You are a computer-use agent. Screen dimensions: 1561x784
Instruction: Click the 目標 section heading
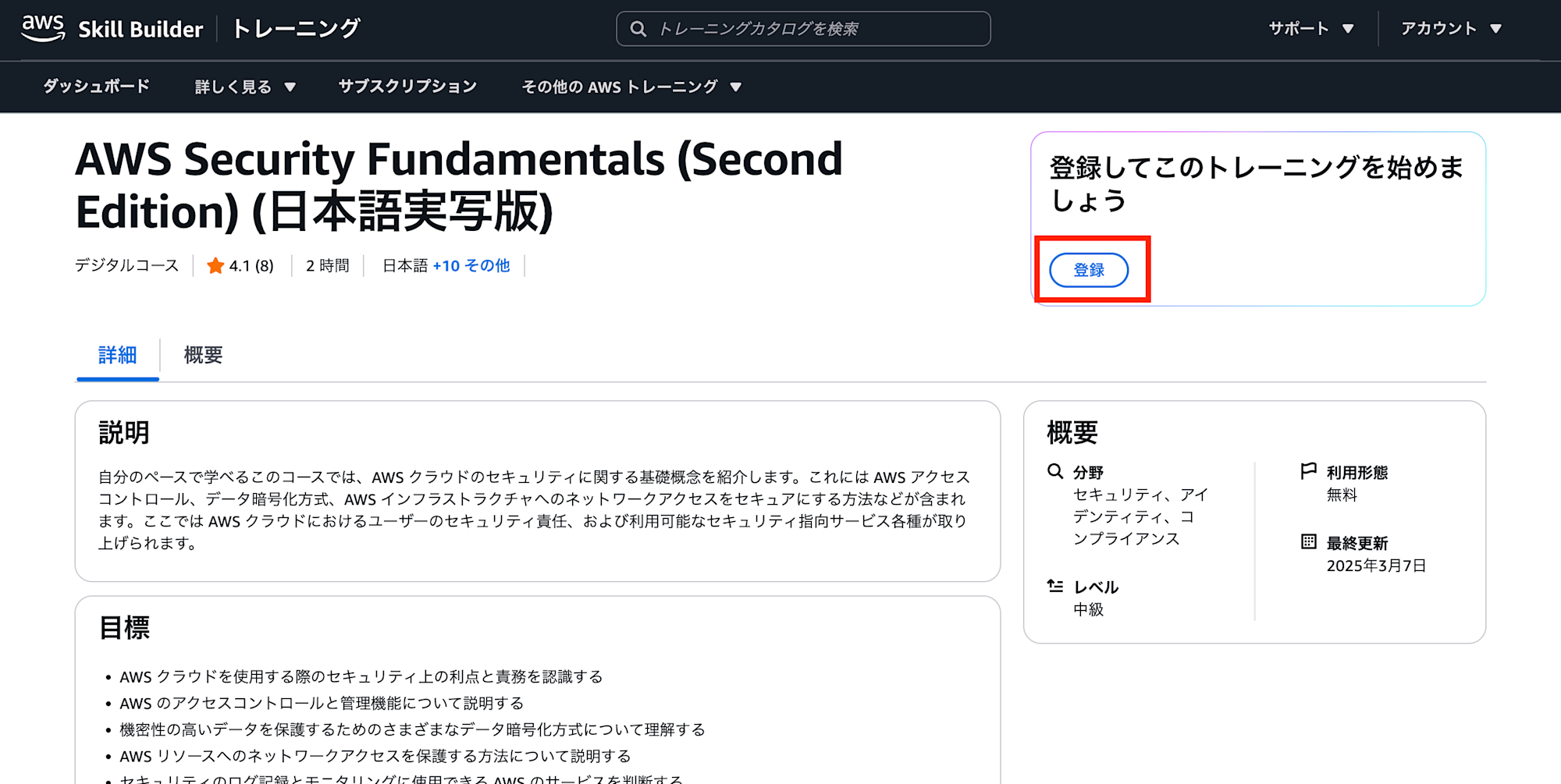point(124,628)
